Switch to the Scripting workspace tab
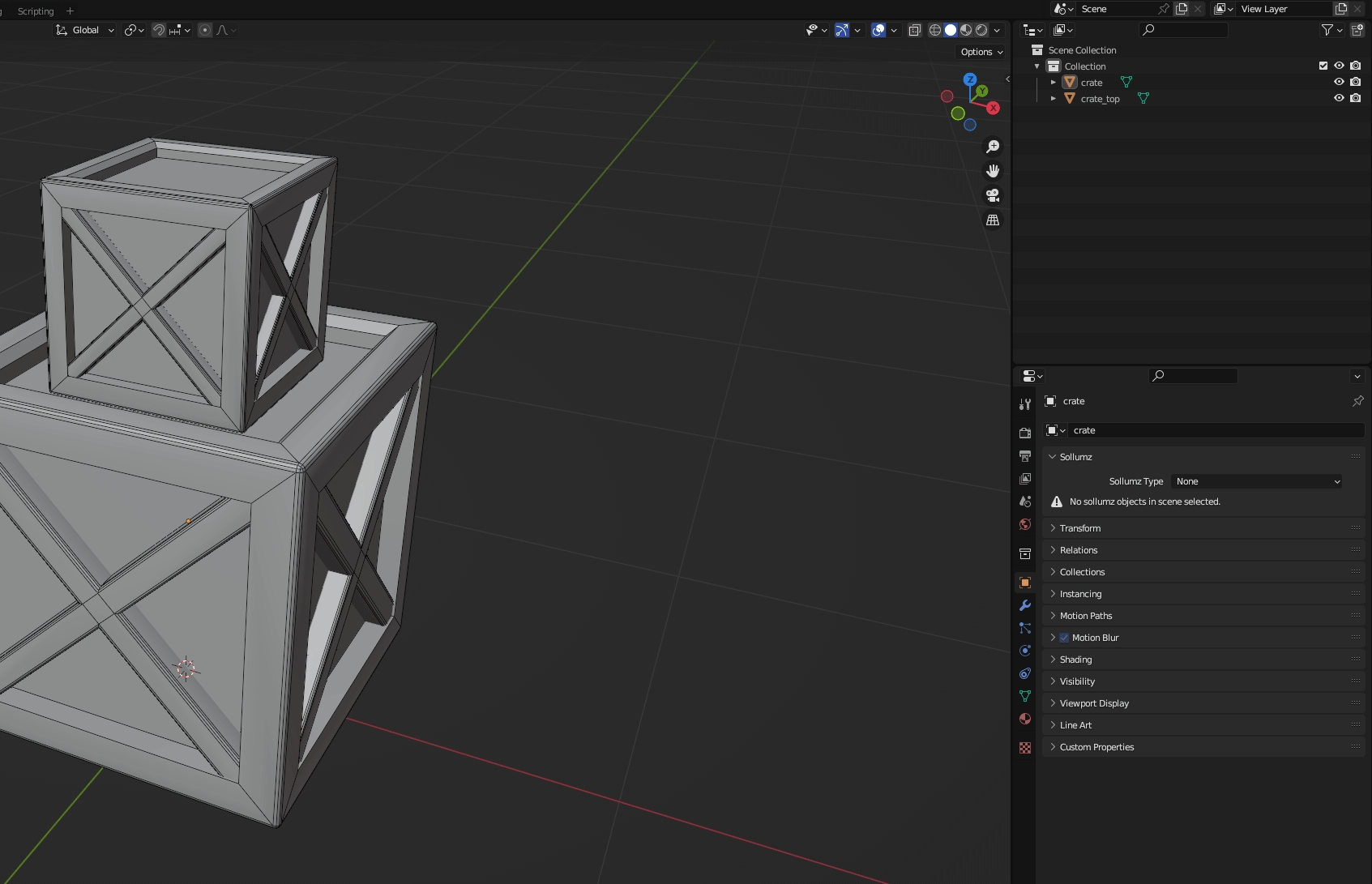The width and height of the screenshot is (1372, 884). click(x=36, y=11)
